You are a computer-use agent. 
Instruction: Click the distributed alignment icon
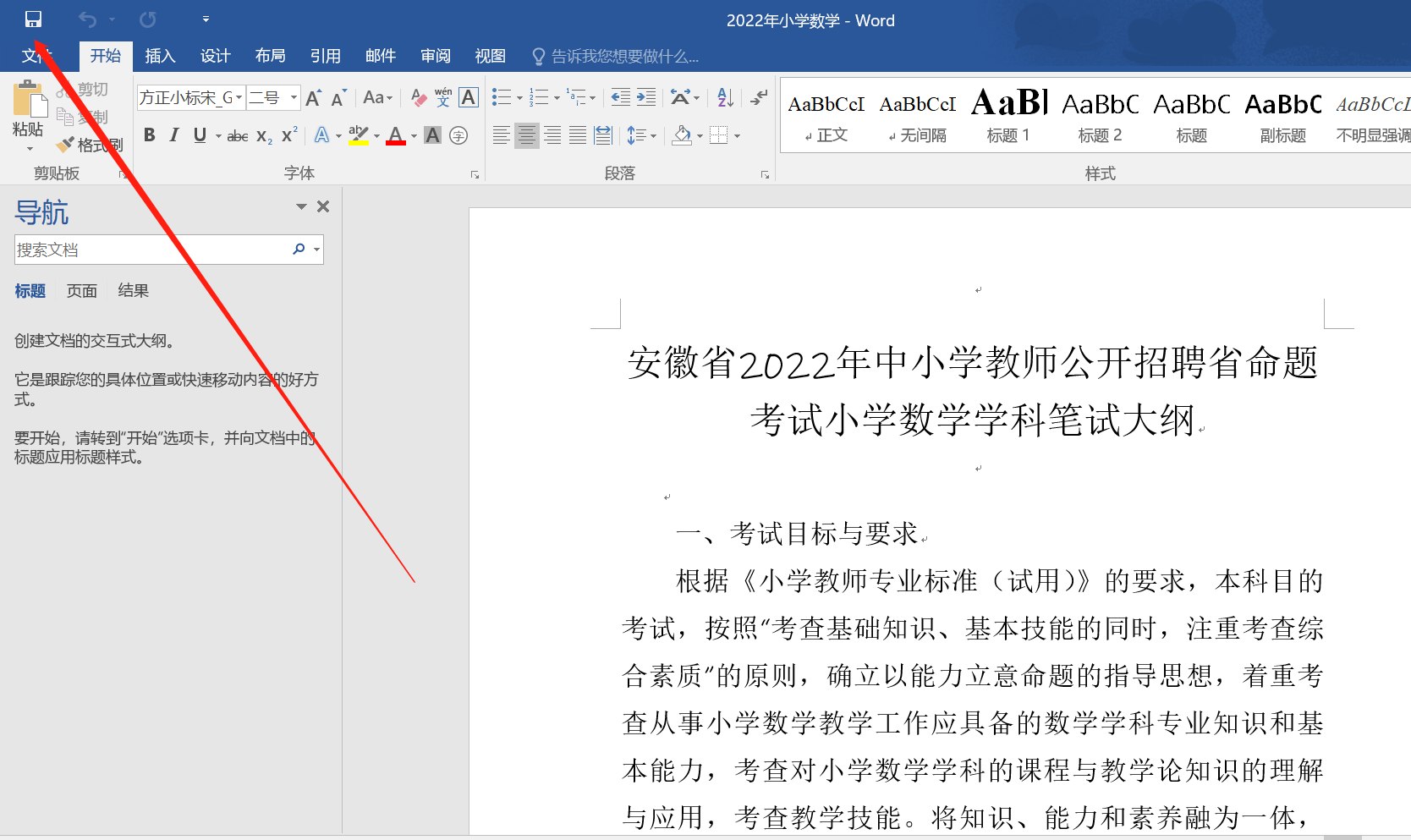tap(603, 135)
